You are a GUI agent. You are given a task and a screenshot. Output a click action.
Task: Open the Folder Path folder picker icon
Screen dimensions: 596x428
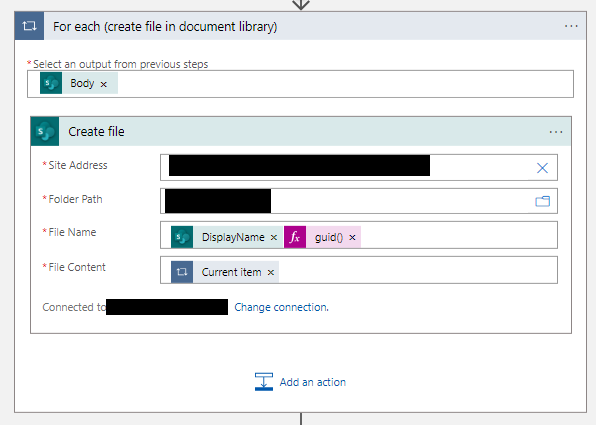coord(542,201)
